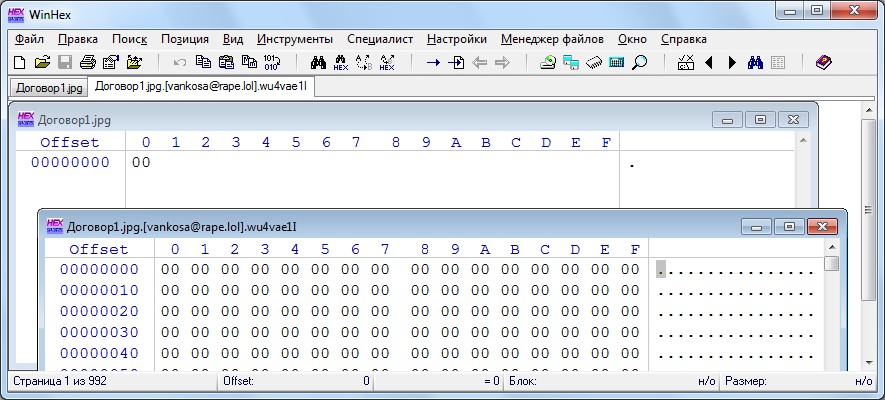Image resolution: width=885 pixels, height=400 pixels.
Task: Maximize the wu4vae1I encrypted file window
Action: (x=790, y=227)
